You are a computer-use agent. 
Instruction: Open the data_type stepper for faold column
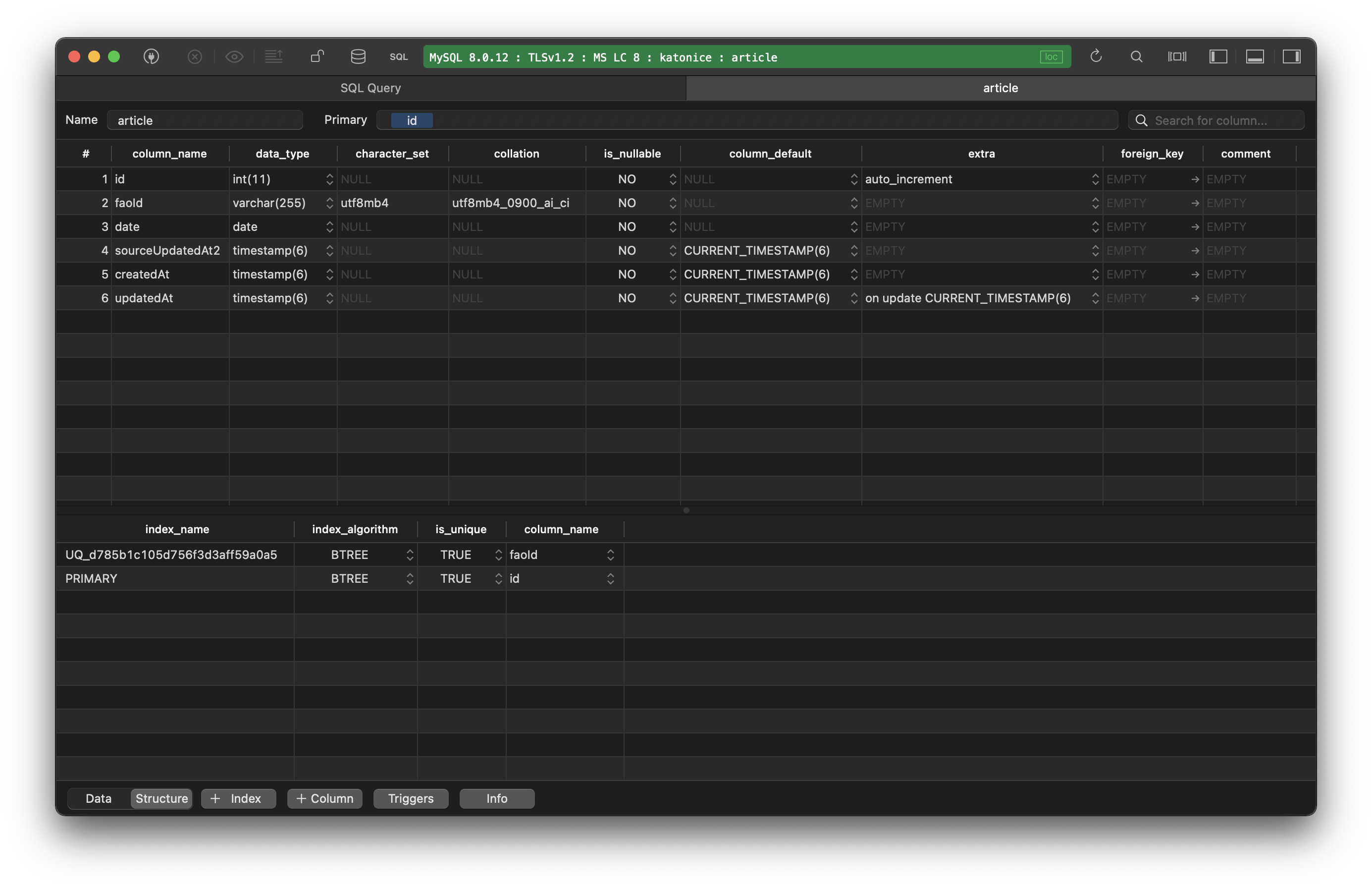pos(329,203)
